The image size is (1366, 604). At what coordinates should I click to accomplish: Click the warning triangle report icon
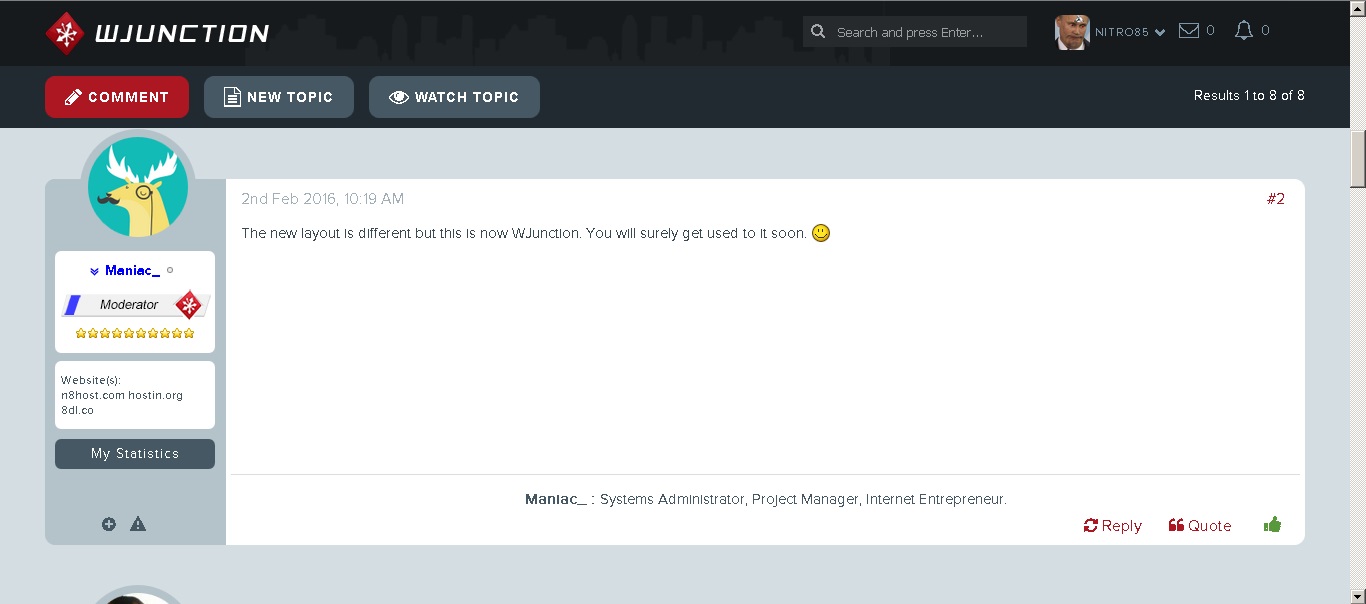point(138,524)
